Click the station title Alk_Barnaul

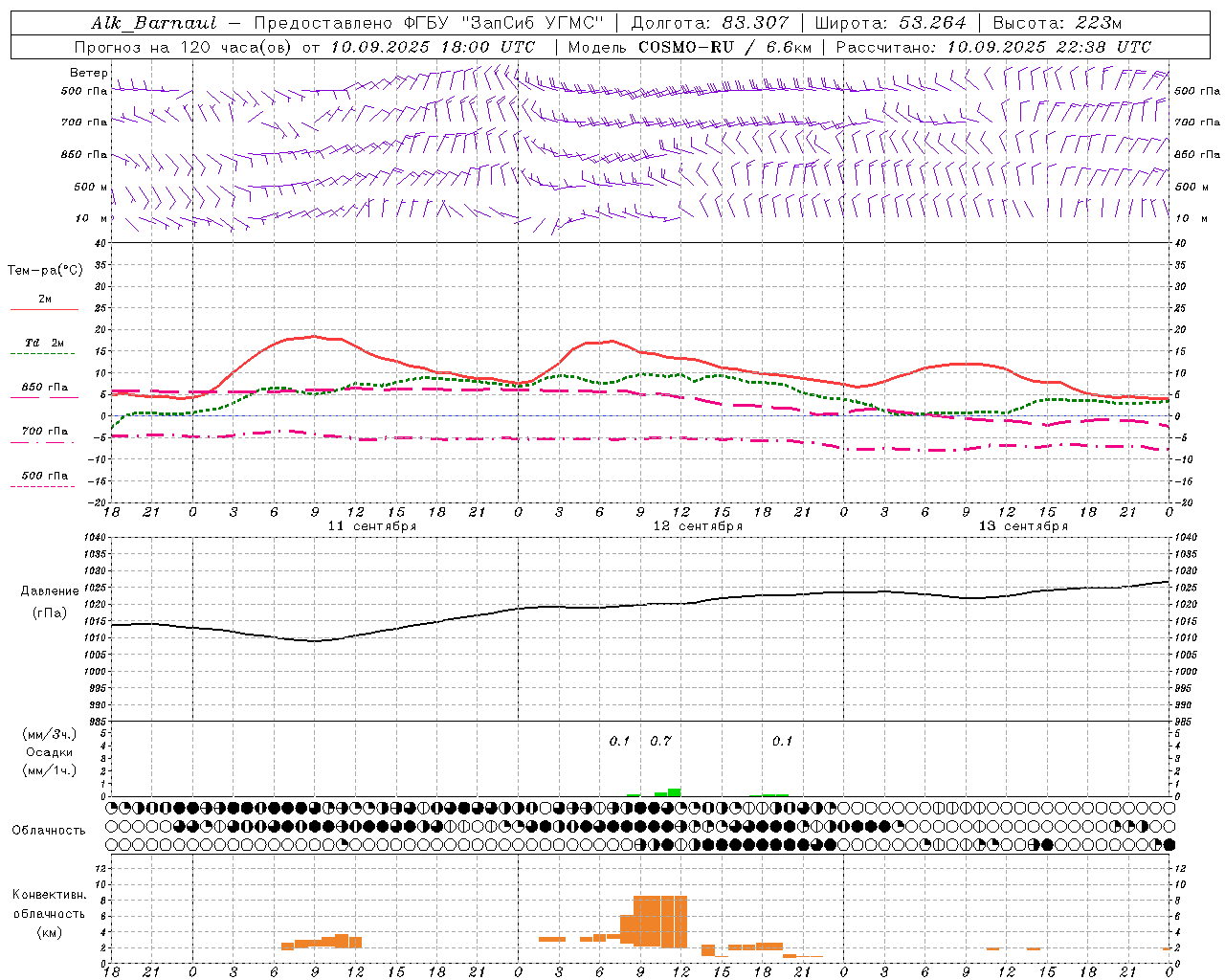154,23
